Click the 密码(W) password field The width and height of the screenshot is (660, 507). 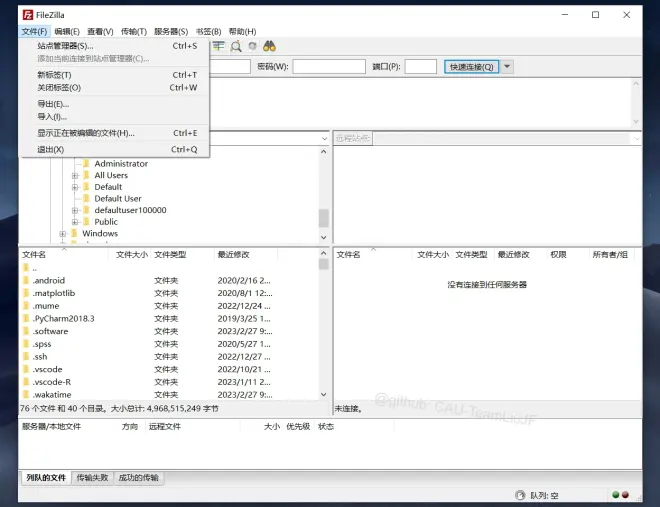329,66
